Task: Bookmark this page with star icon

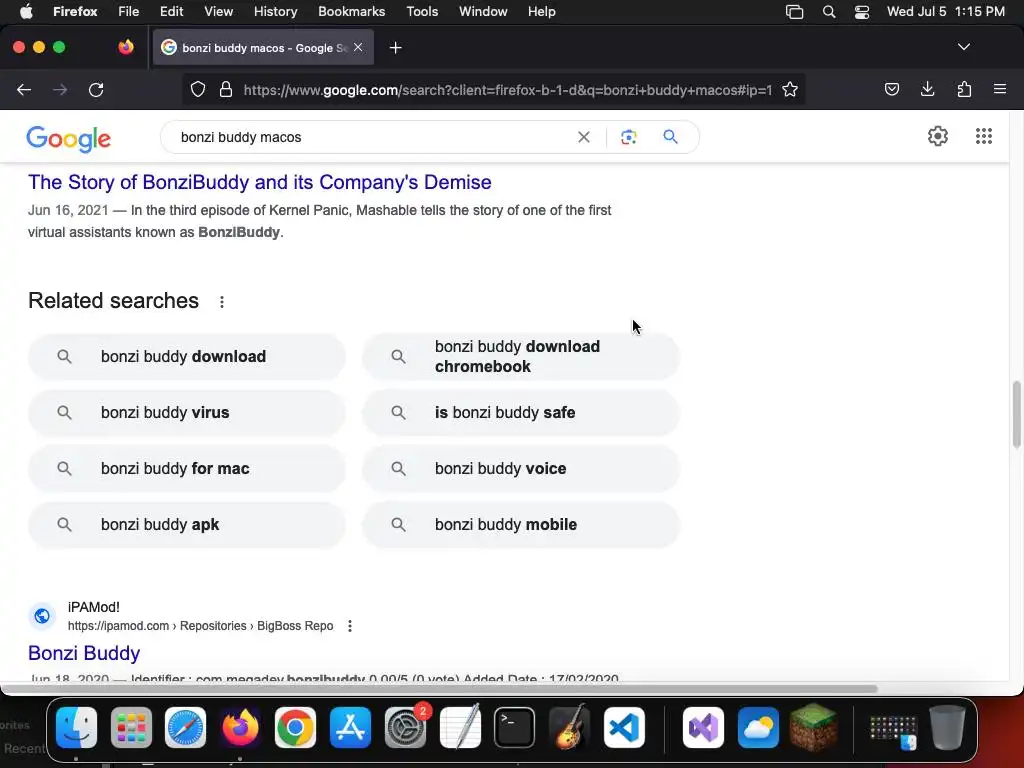Action: [x=790, y=90]
